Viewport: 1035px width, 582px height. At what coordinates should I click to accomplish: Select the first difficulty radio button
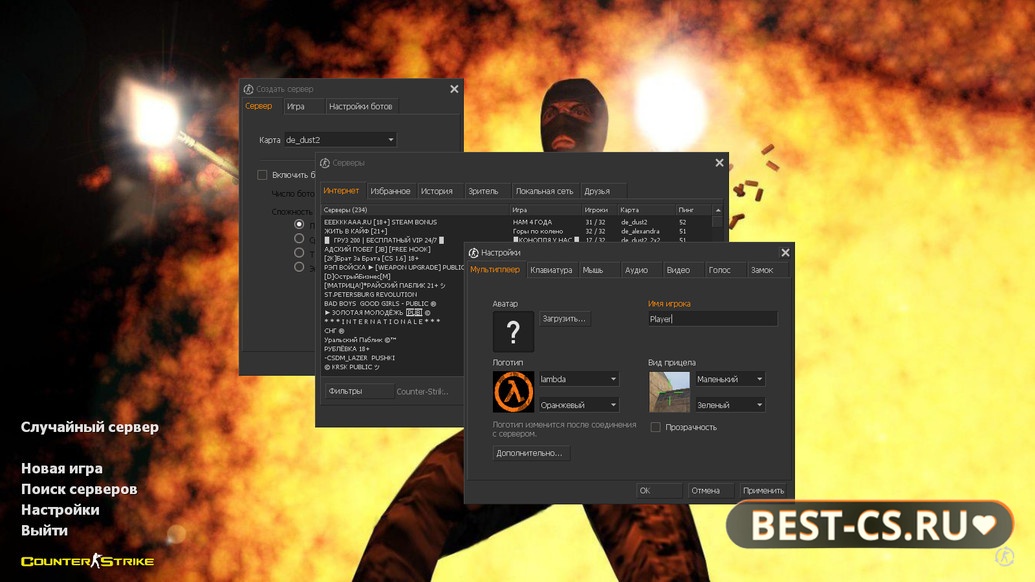[299, 224]
